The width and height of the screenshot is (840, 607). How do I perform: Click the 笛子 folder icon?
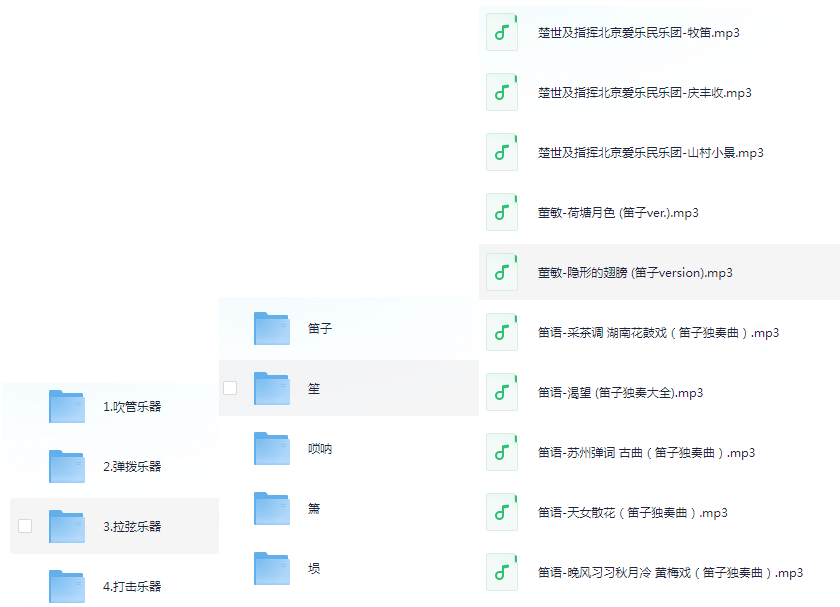pos(271,328)
